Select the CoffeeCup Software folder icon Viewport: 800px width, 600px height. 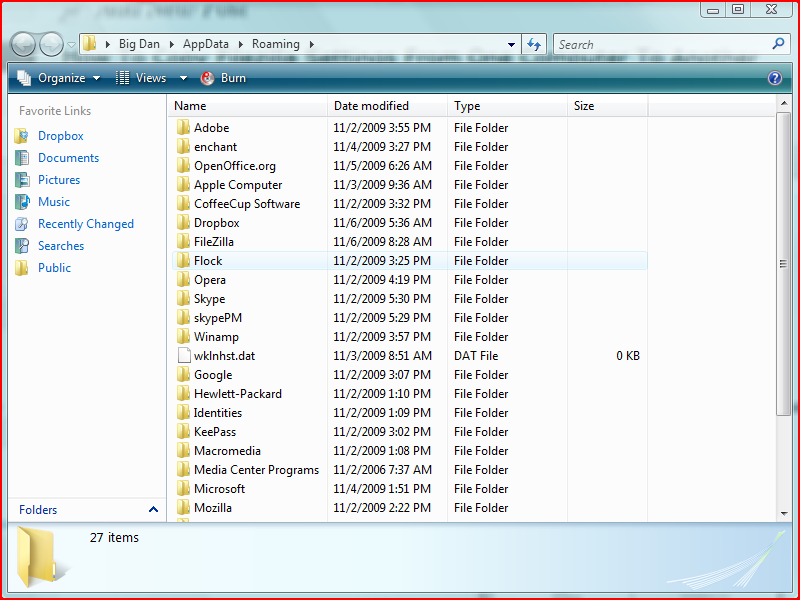click(x=183, y=203)
